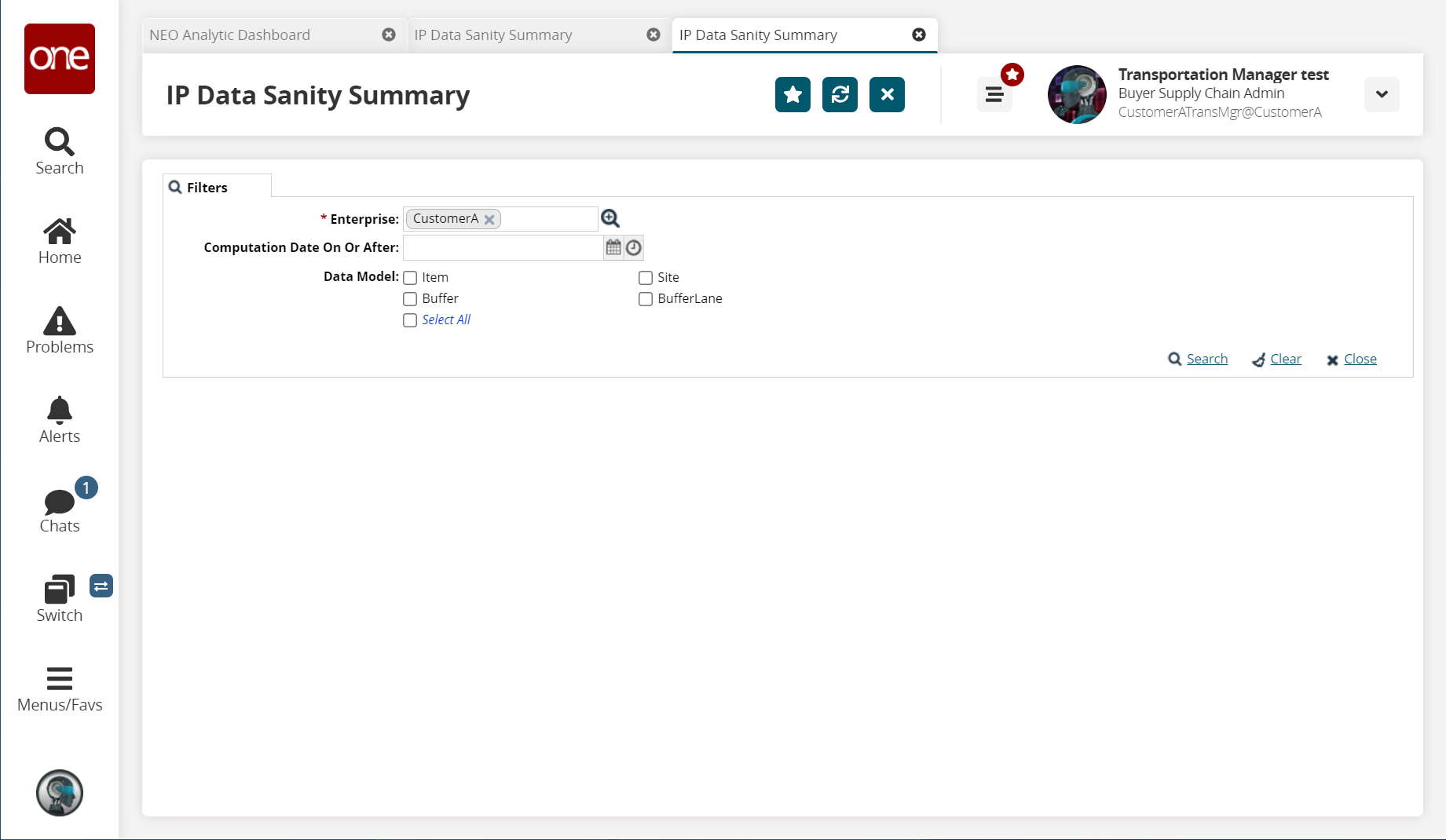Click the CustomerATransMgr@CustomerA account text
Screen dimensions: 1446x840
pyautogui.click(x=1220, y=112)
